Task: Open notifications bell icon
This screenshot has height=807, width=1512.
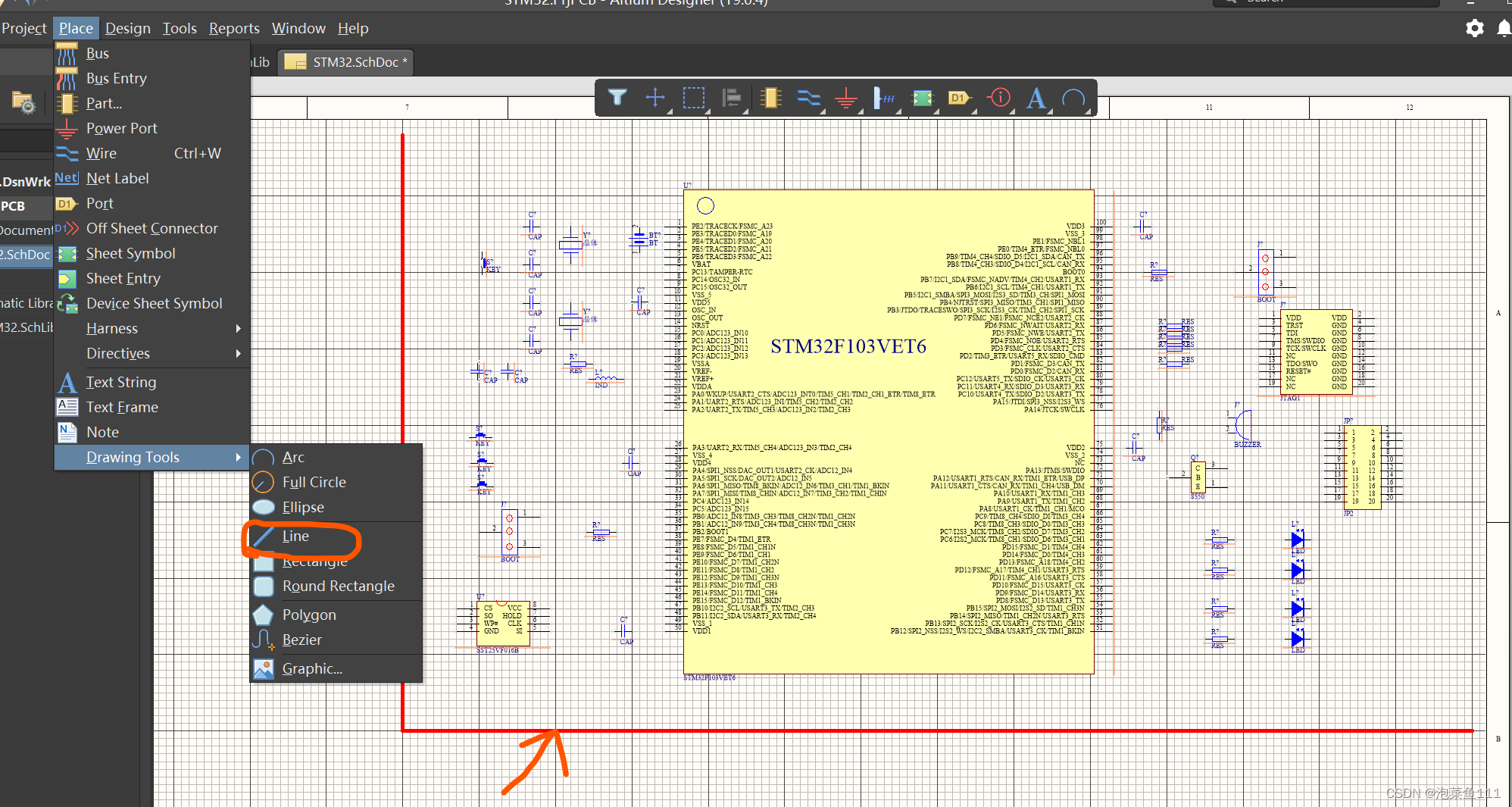Action: coord(1504,28)
